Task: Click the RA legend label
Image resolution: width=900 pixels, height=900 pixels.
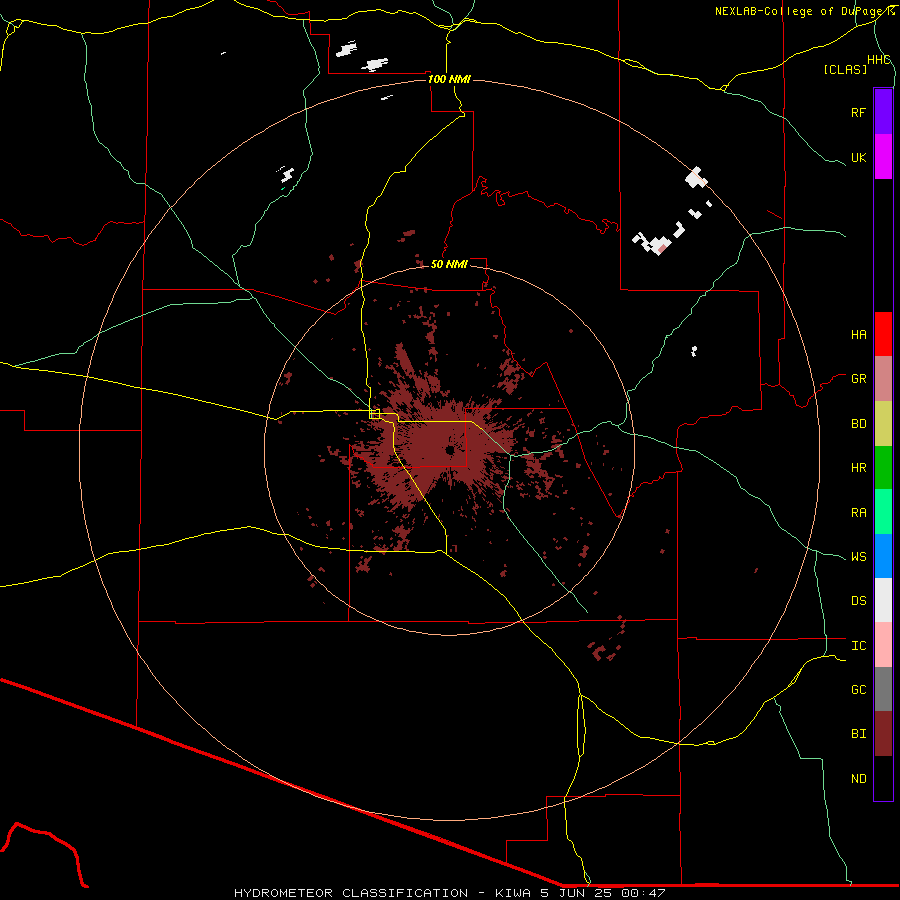Action: click(858, 513)
